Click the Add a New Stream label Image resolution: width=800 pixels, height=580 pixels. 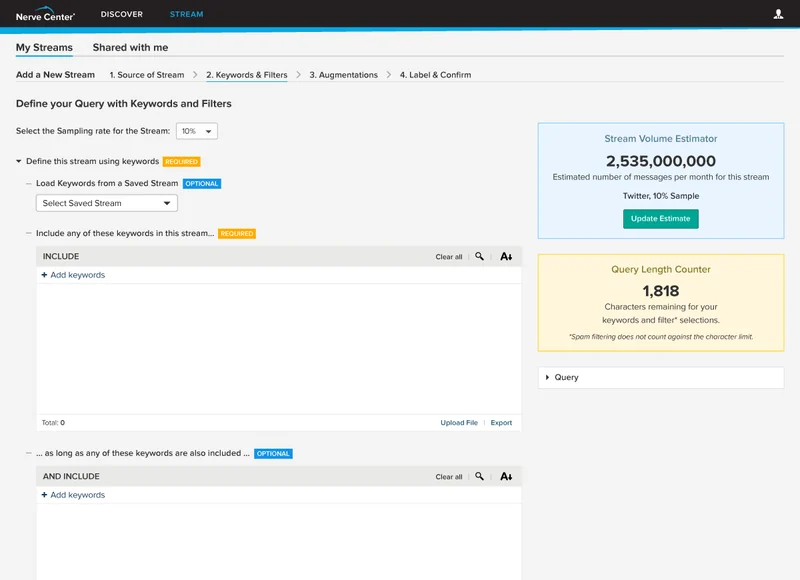pyautogui.click(x=55, y=75)
